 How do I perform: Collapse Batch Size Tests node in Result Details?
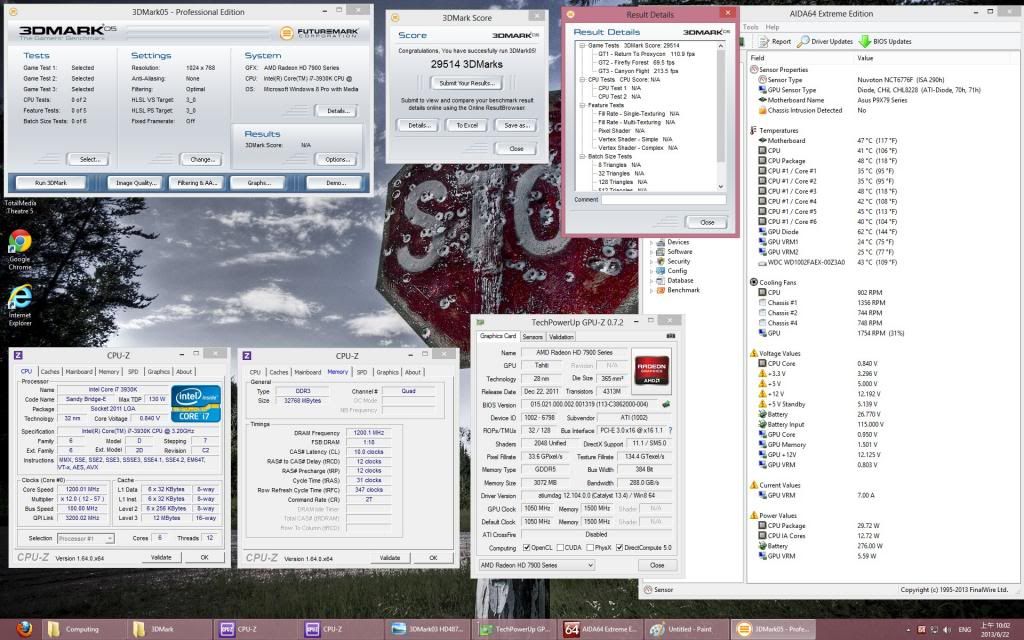(x=582, y=157)
